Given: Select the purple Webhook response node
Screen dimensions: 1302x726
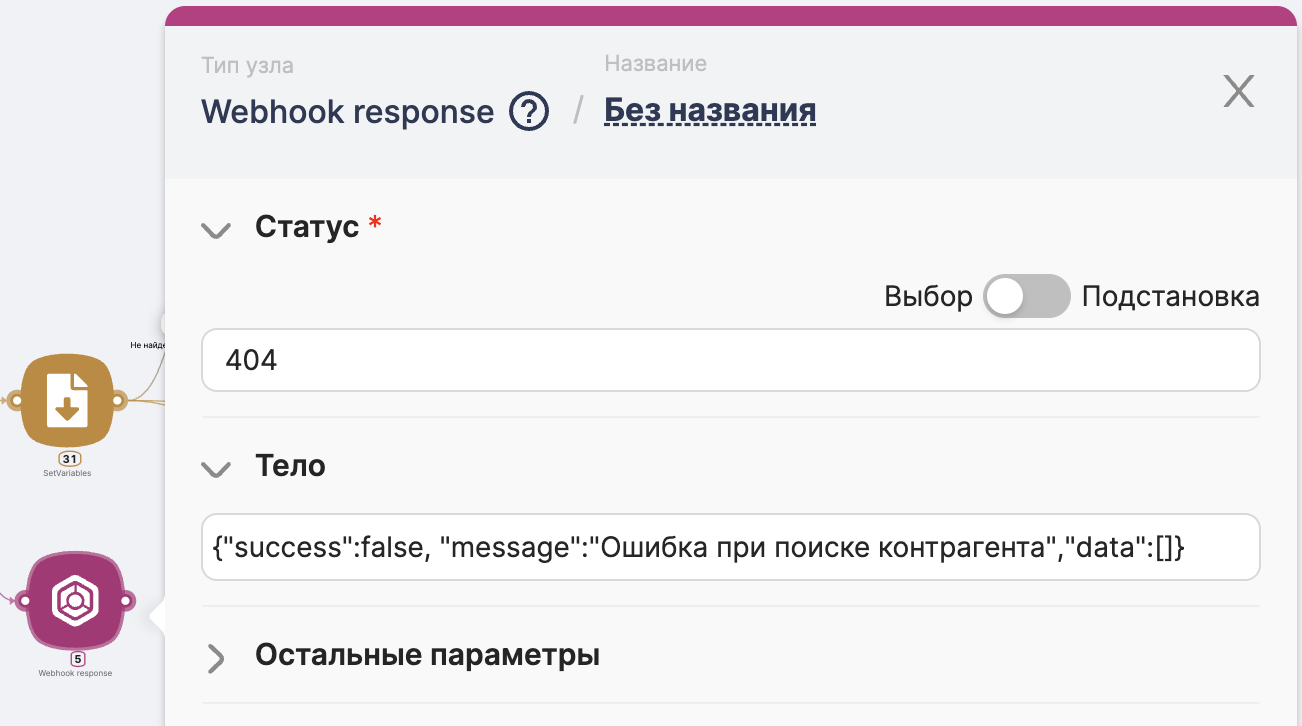Looking at the screenshot, I should coord(74,599).
